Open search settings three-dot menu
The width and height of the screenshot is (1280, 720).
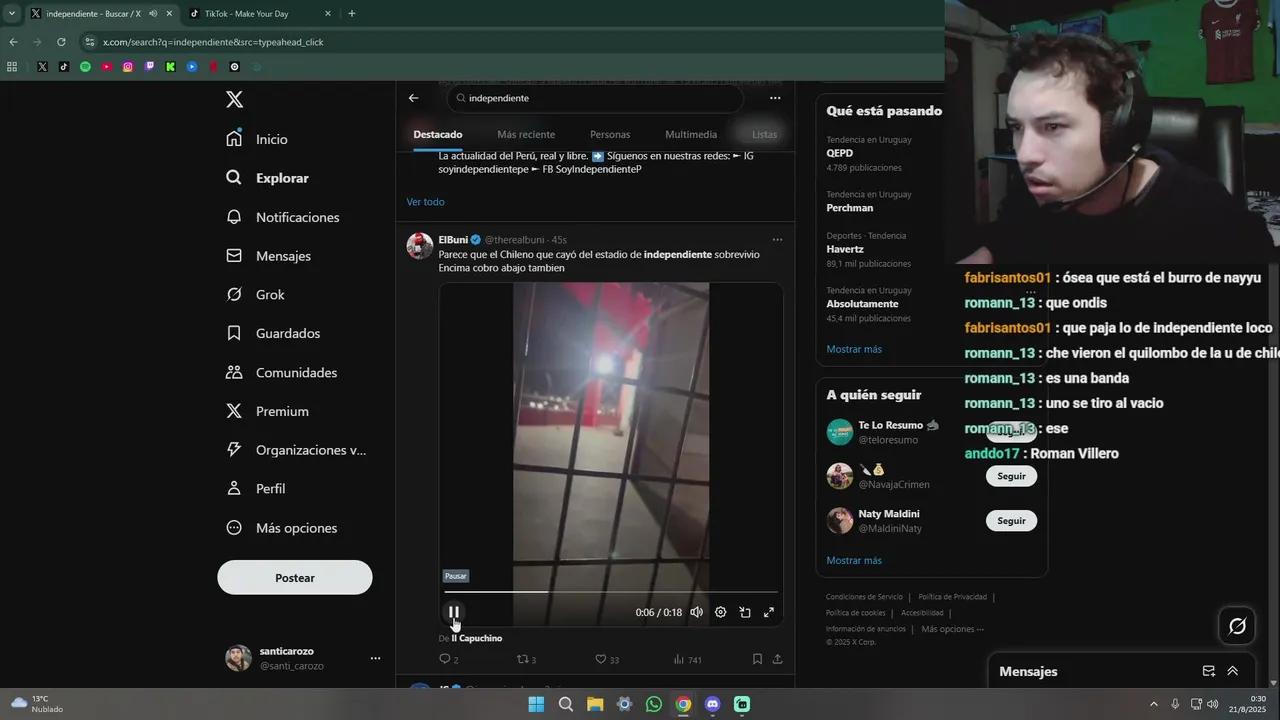[x=775, y=98]
